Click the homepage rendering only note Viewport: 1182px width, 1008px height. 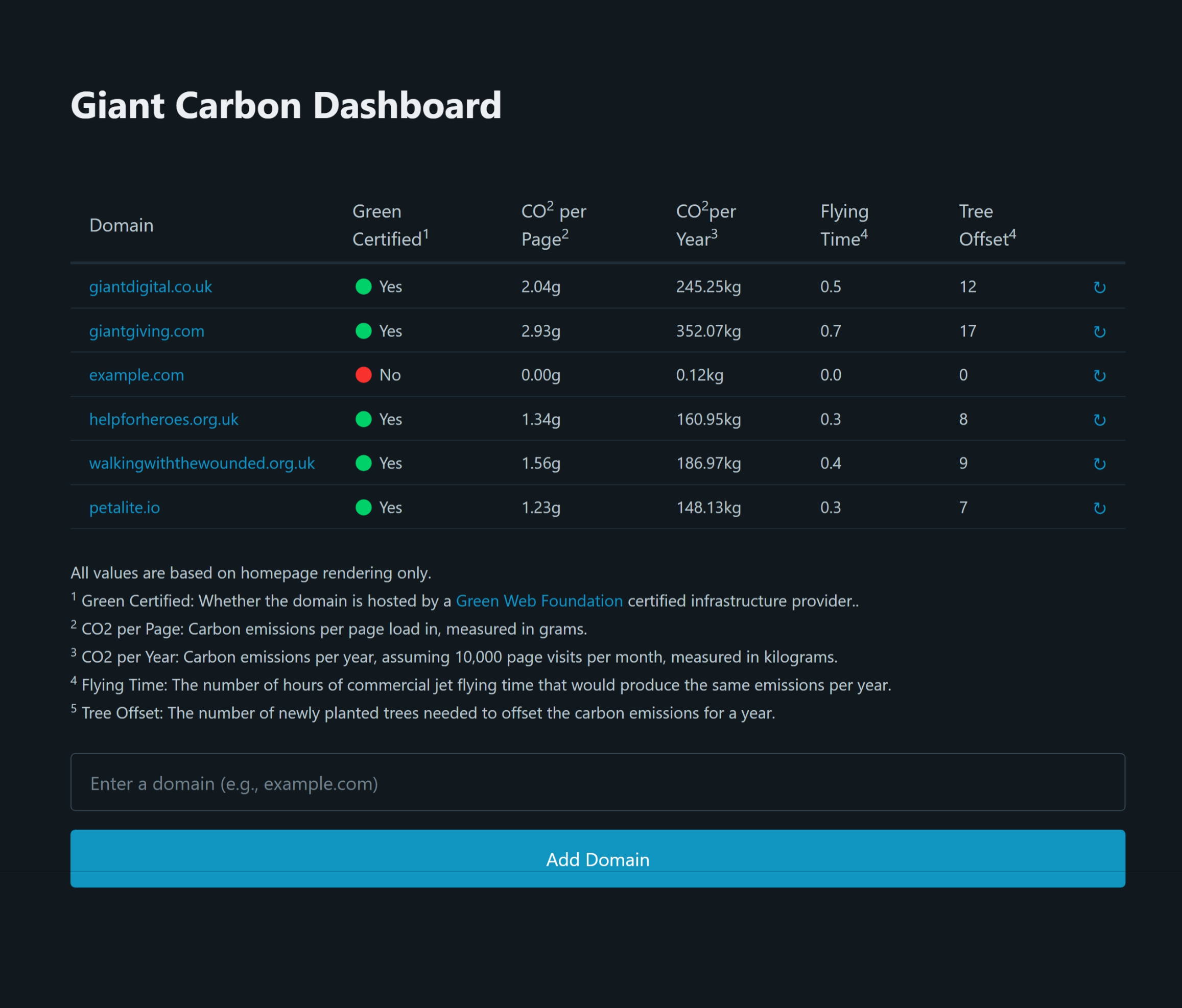coord(251,573)
